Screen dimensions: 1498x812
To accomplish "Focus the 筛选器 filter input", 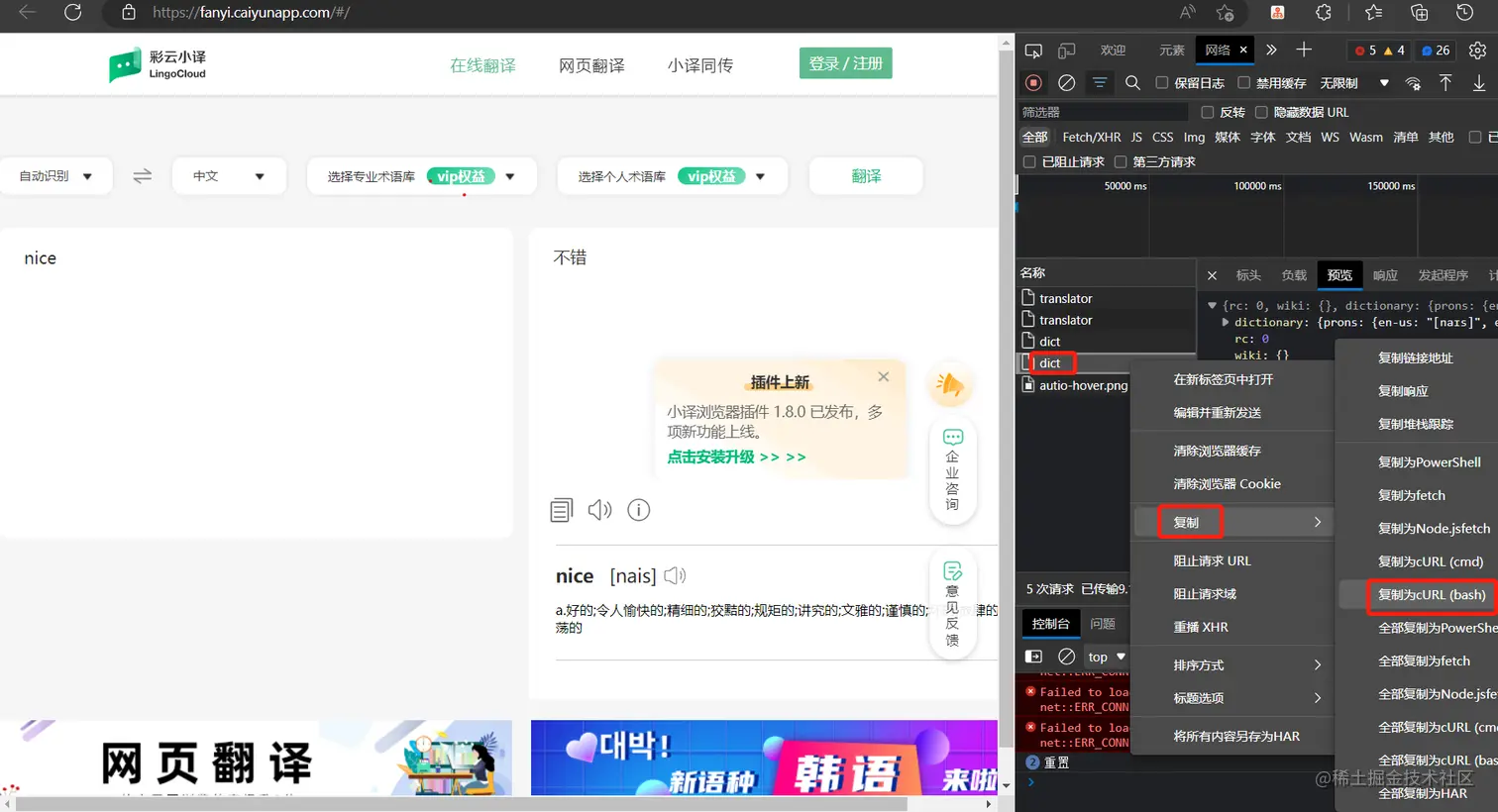I will 1104,112.
